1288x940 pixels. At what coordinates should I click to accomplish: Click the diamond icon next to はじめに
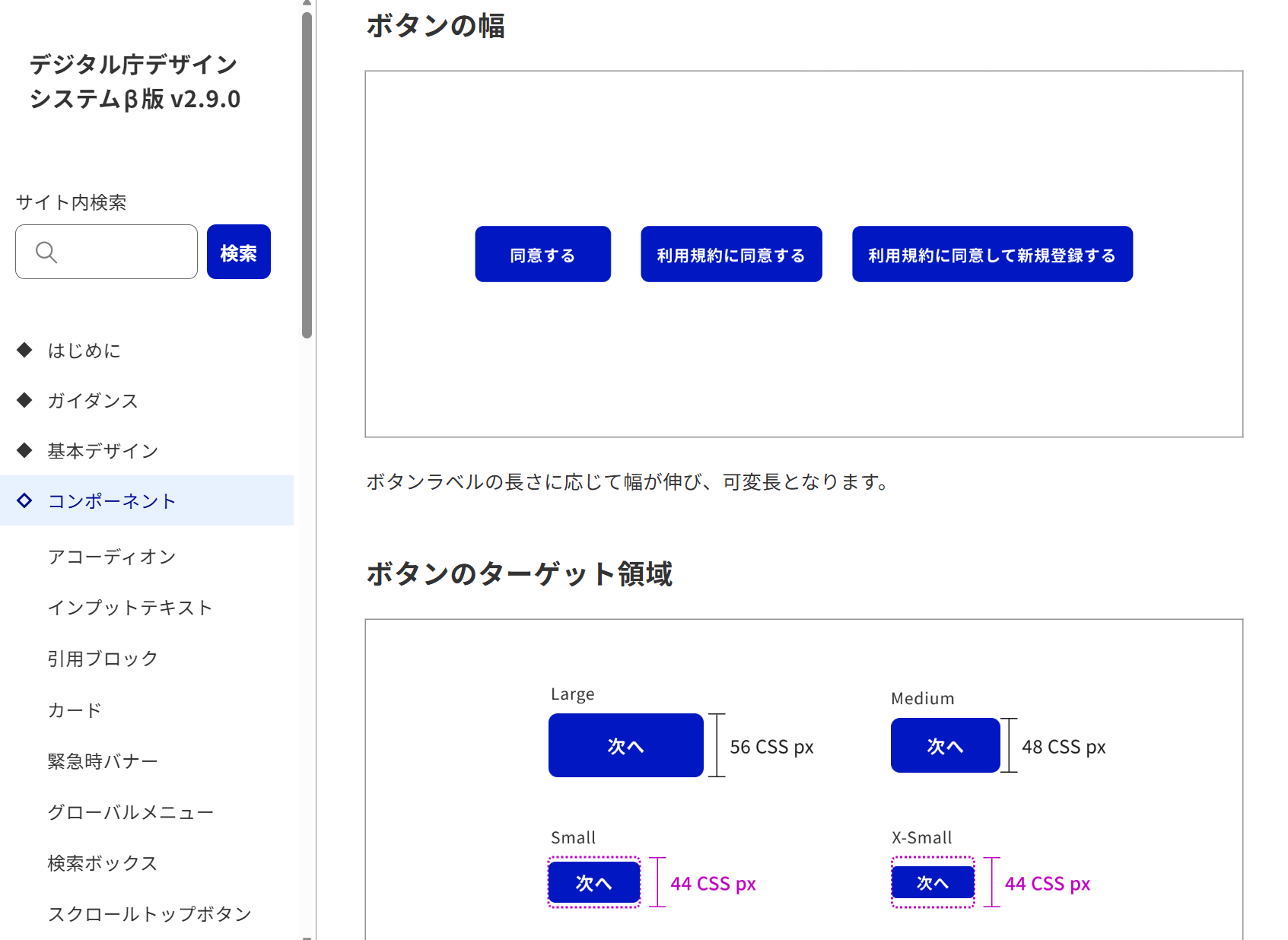pyautogui.click(x=24, y=350)
